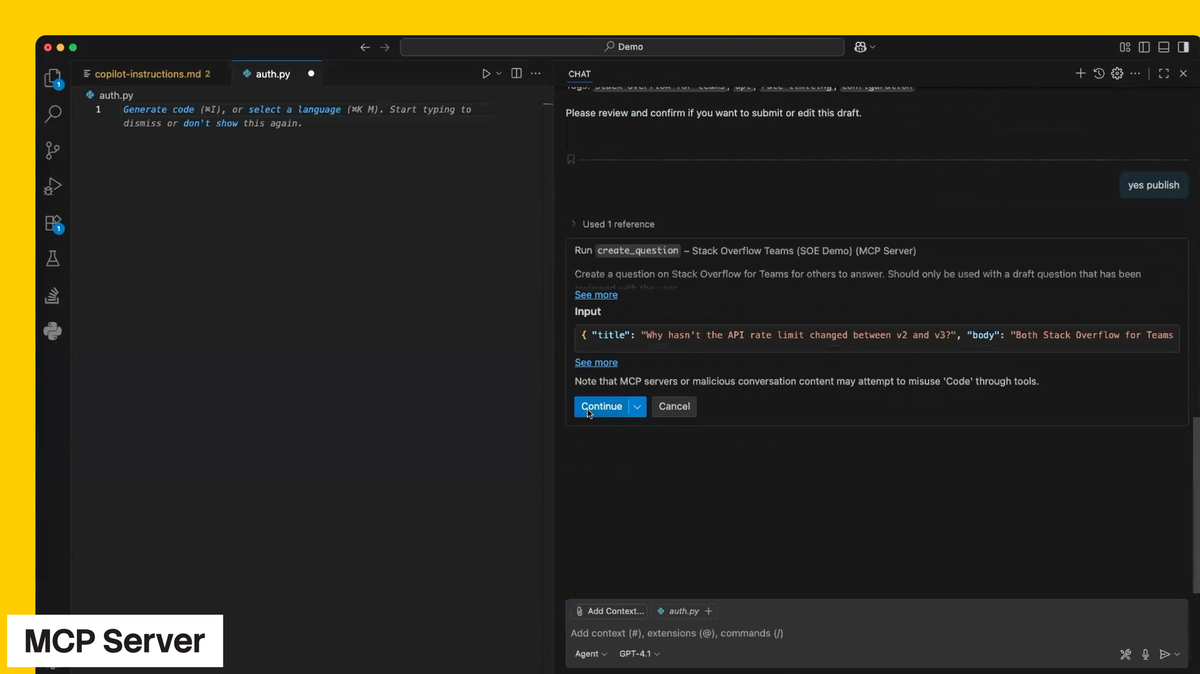1200x674 pixels.
Task: Click the Demo search field in the title bar
Action: tap(621, 46)
